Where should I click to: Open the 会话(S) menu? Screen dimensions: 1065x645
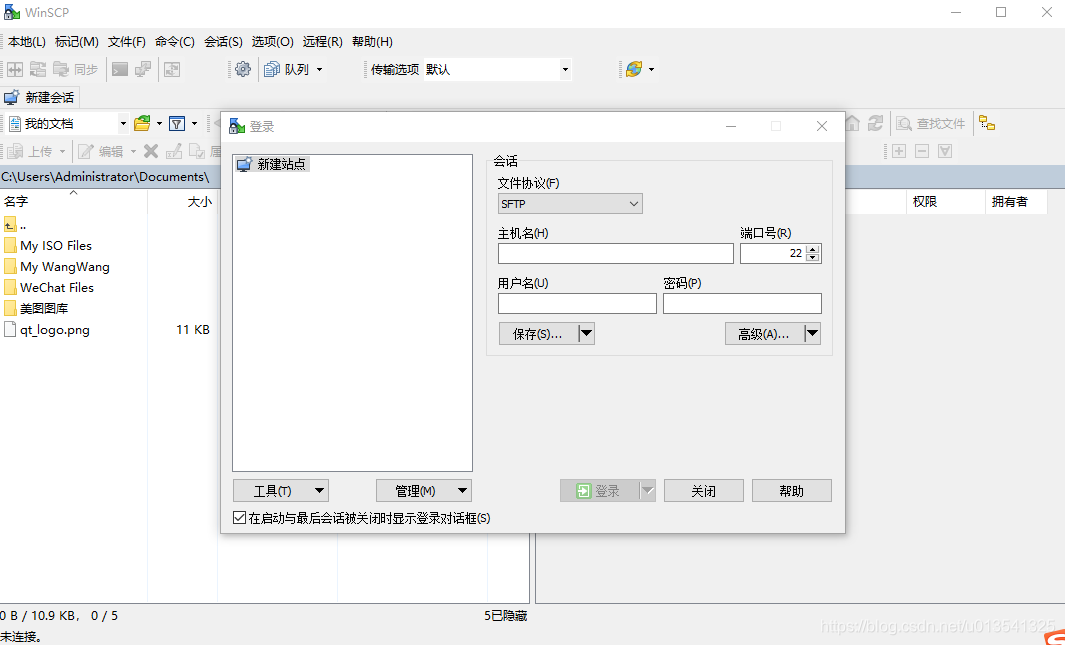click(223, 42)
